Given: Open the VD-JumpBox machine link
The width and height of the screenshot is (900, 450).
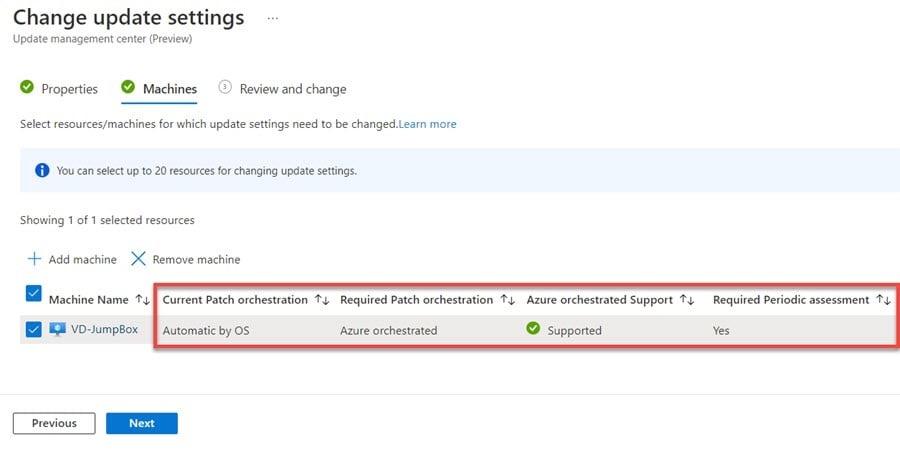Looking at the screenshot, I should 104,329.
